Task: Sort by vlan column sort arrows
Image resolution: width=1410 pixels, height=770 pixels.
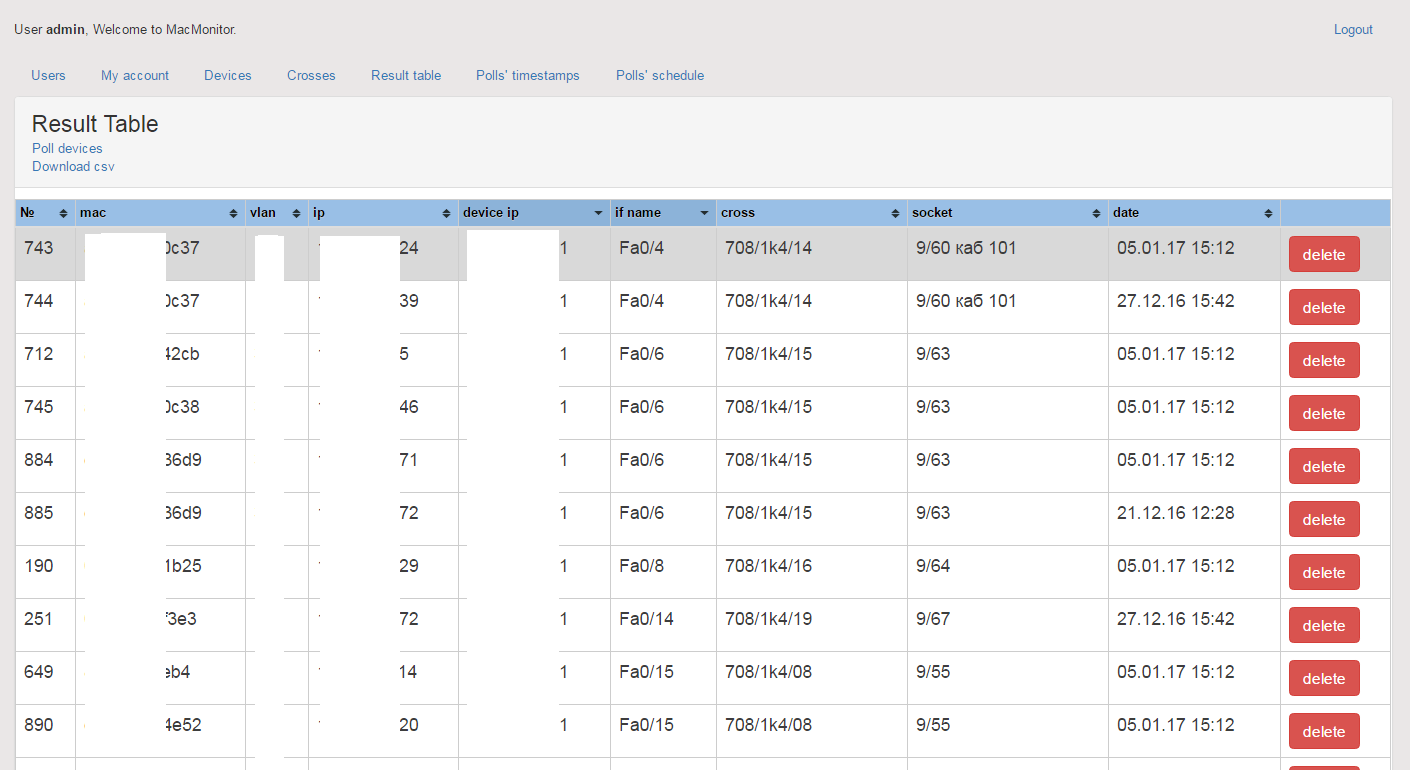Action: pos(297,213)
